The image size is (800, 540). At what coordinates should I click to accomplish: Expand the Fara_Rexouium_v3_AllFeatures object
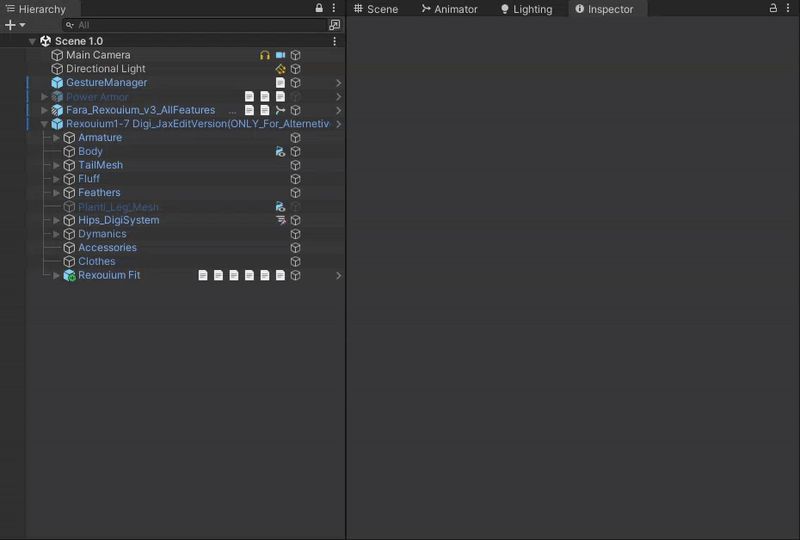[44, 110]
